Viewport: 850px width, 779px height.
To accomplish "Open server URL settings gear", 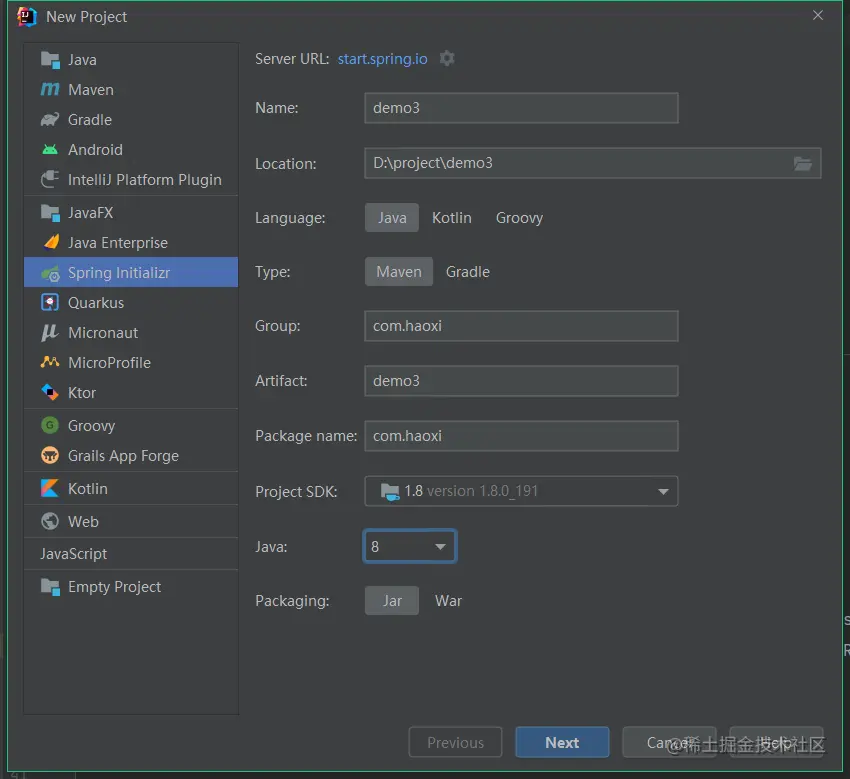I will click(x=447, y=59).
